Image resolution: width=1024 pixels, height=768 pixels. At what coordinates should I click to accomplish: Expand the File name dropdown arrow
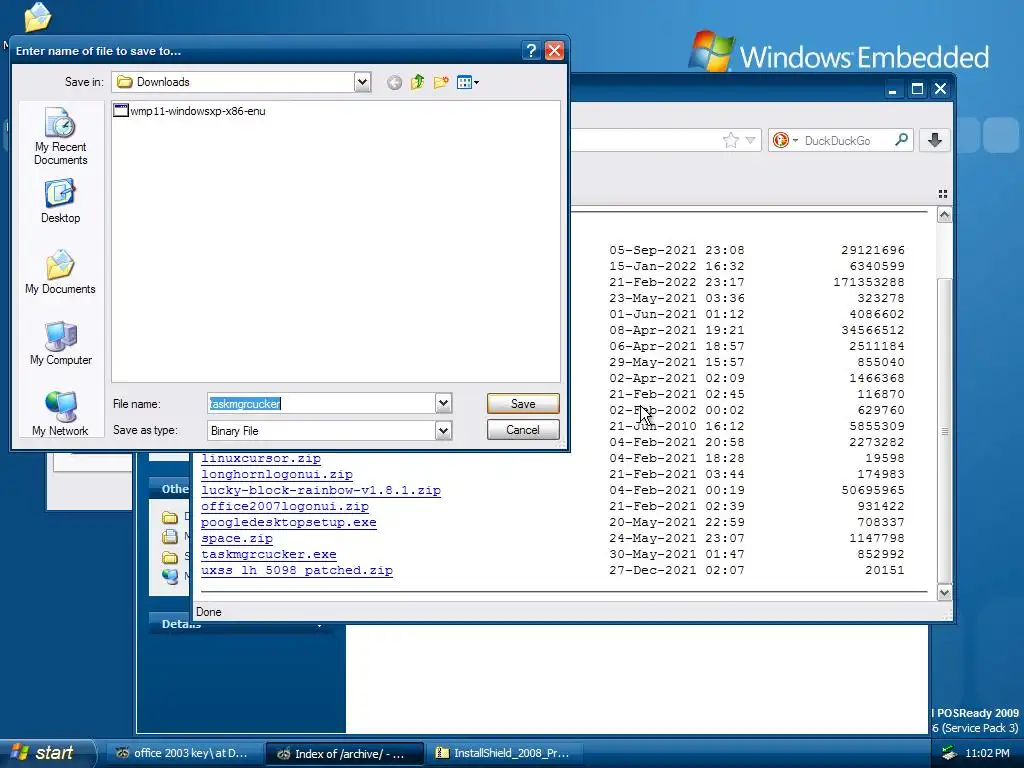tap(443, 404)
